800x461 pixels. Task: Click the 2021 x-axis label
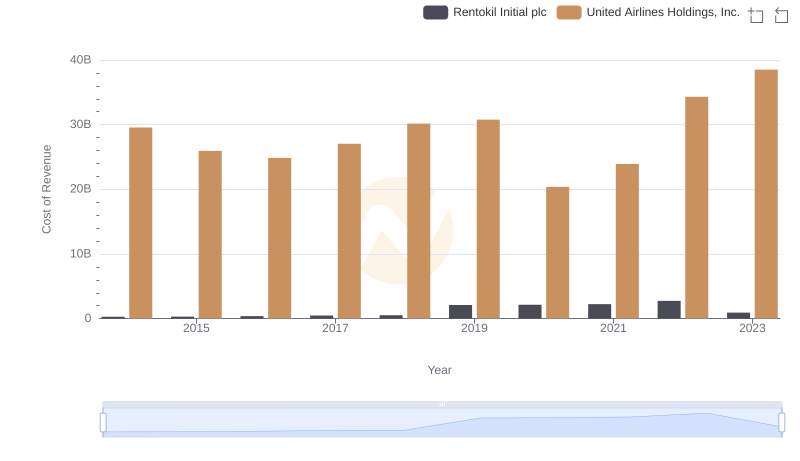[613, 328]
